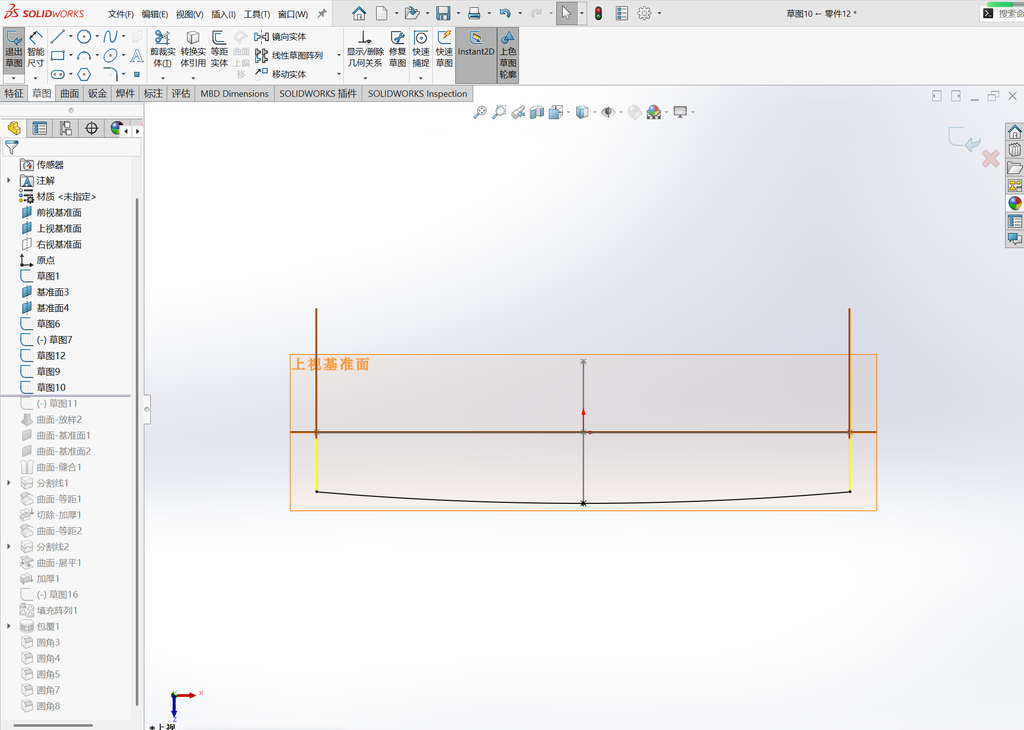Image resolution: width=1024 pixels, height=730 pixels.
Task: Click Repair Sketch (修复草图)
Action: point(397,50)
